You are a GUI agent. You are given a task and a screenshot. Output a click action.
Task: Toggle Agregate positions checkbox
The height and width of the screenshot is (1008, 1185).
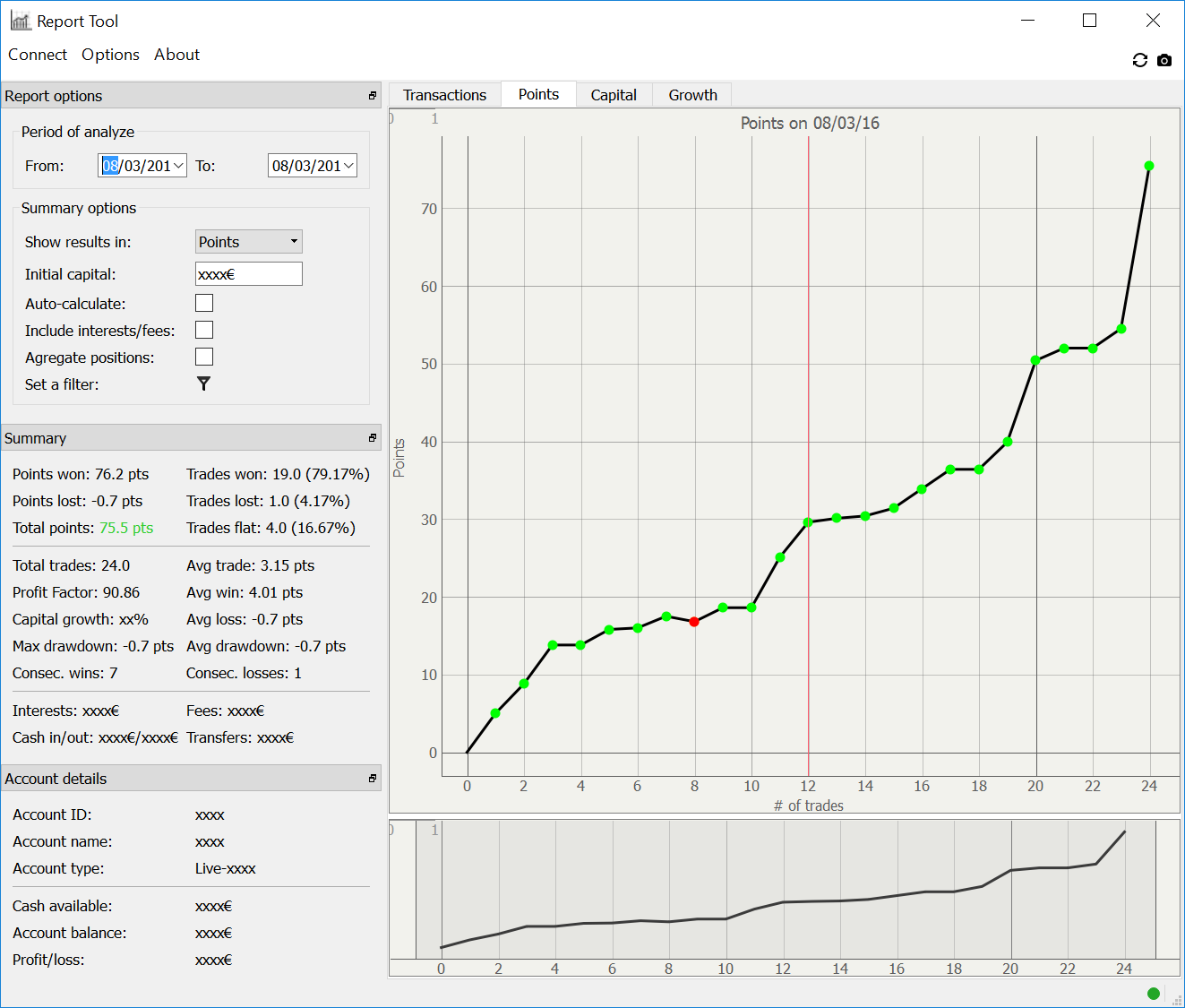click(x=204, y=358)
